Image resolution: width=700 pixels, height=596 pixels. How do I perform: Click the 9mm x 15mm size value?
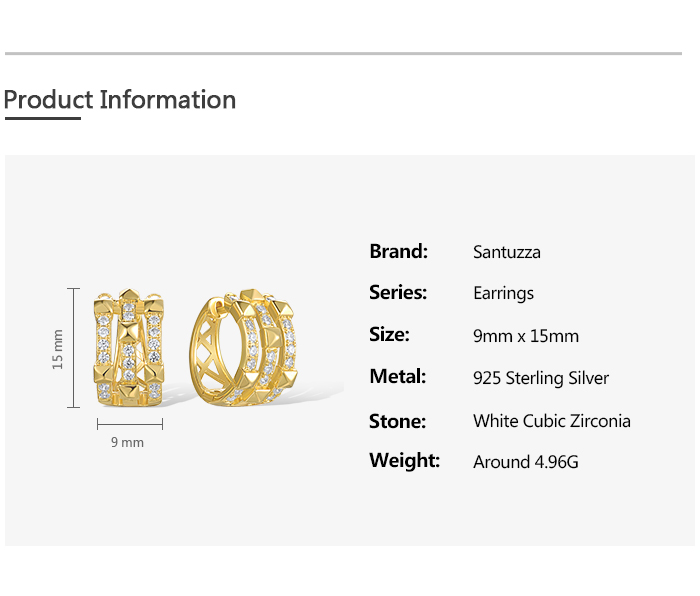(526, 336)
